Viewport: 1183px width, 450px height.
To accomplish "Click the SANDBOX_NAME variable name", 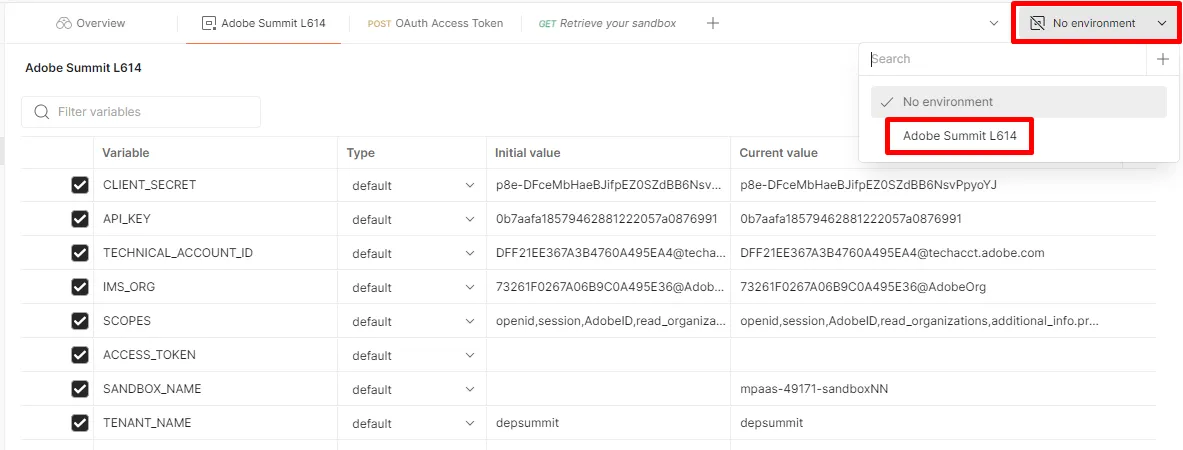I will 152,389.
